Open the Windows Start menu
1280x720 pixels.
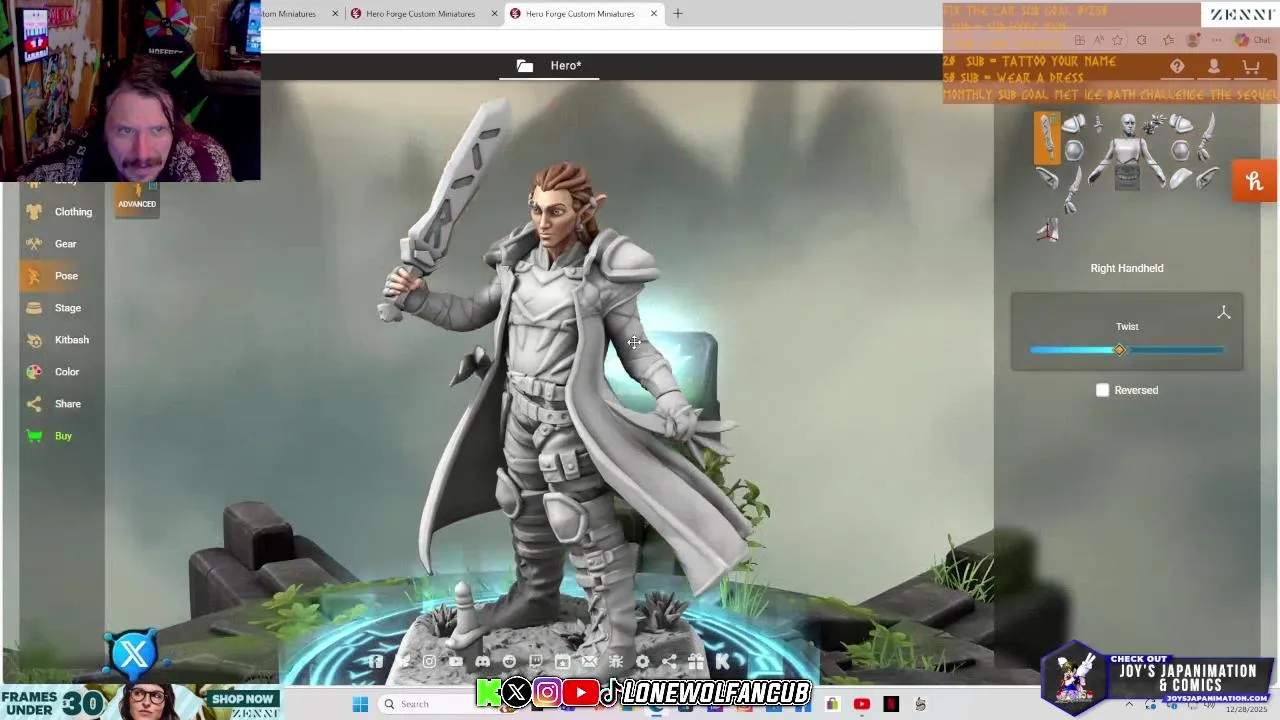click(x=360, y=704)
